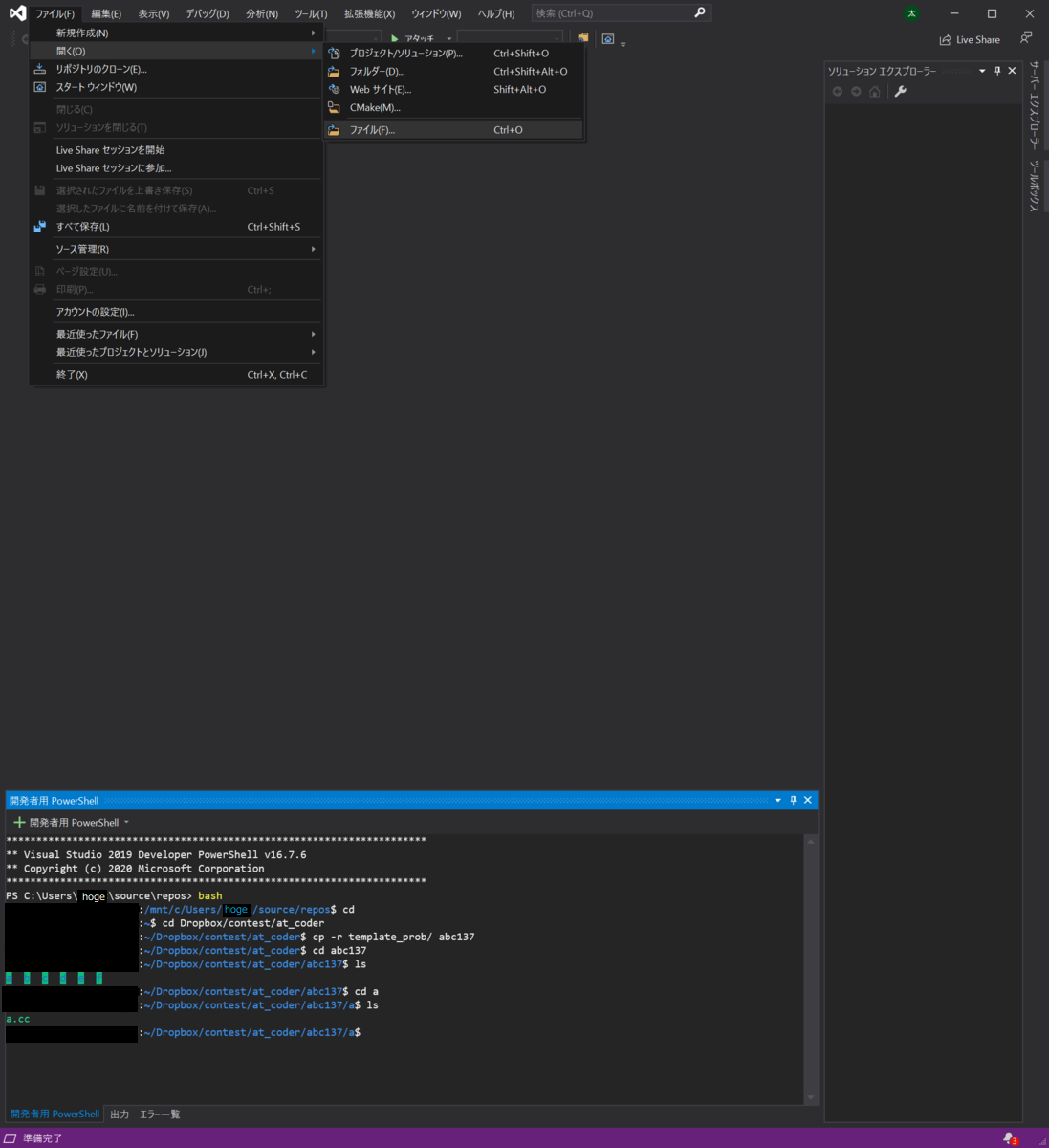Open the Tools (ツール) menu
The width and height of the screenshot is (1049, 1148).
[311, 13]
